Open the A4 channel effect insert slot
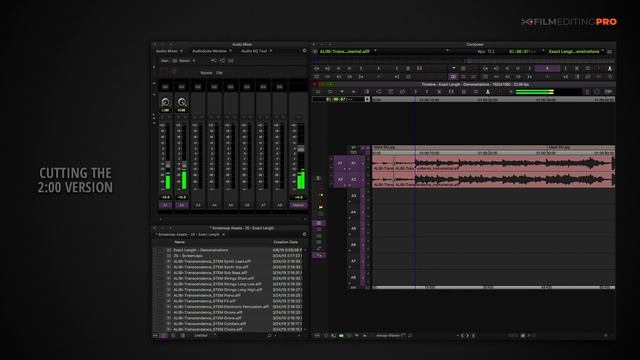Image resolution: width=640 pixels, height=360 pixels. (x=214, y=87)
